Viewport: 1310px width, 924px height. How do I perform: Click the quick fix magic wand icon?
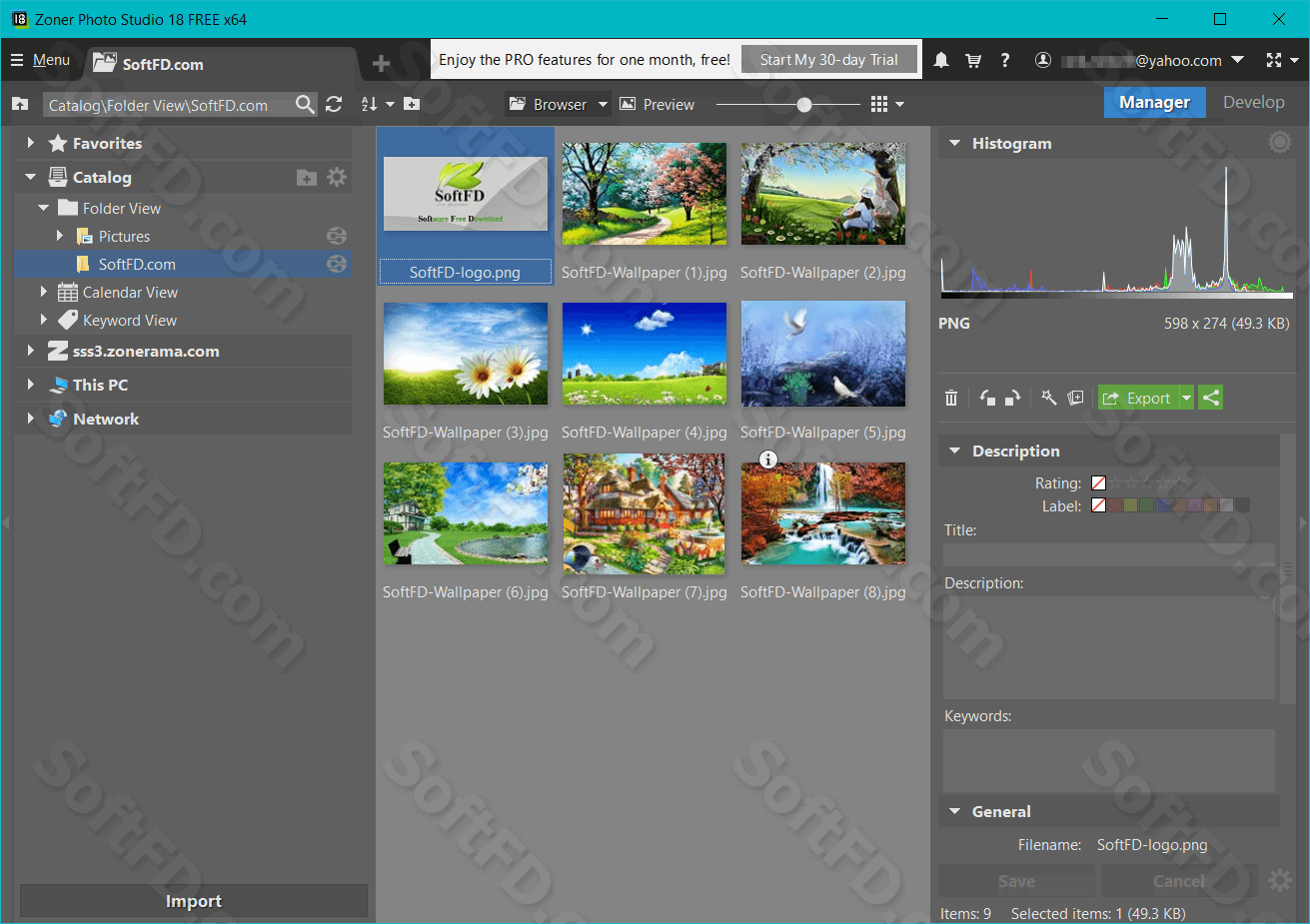click(1048, 398)
